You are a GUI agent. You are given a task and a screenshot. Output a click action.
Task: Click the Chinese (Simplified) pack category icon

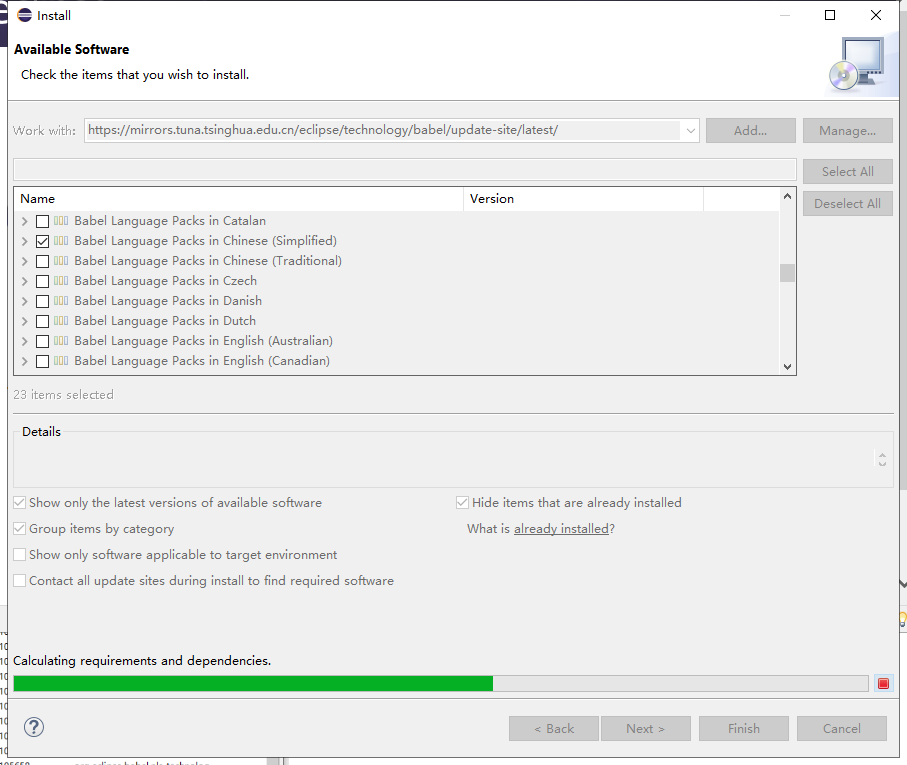click(61, 241)
